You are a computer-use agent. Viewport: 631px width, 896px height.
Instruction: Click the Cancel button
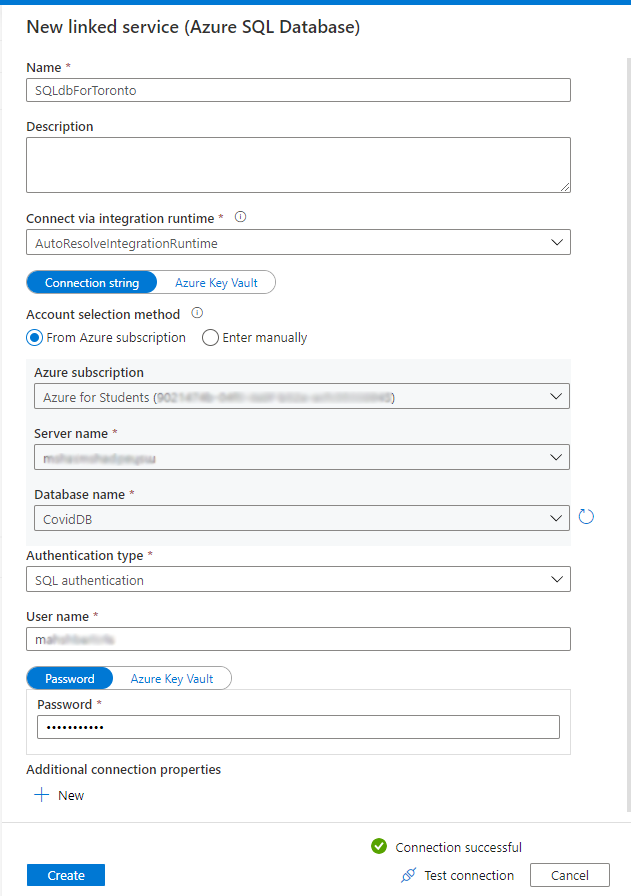coord(569,875)
